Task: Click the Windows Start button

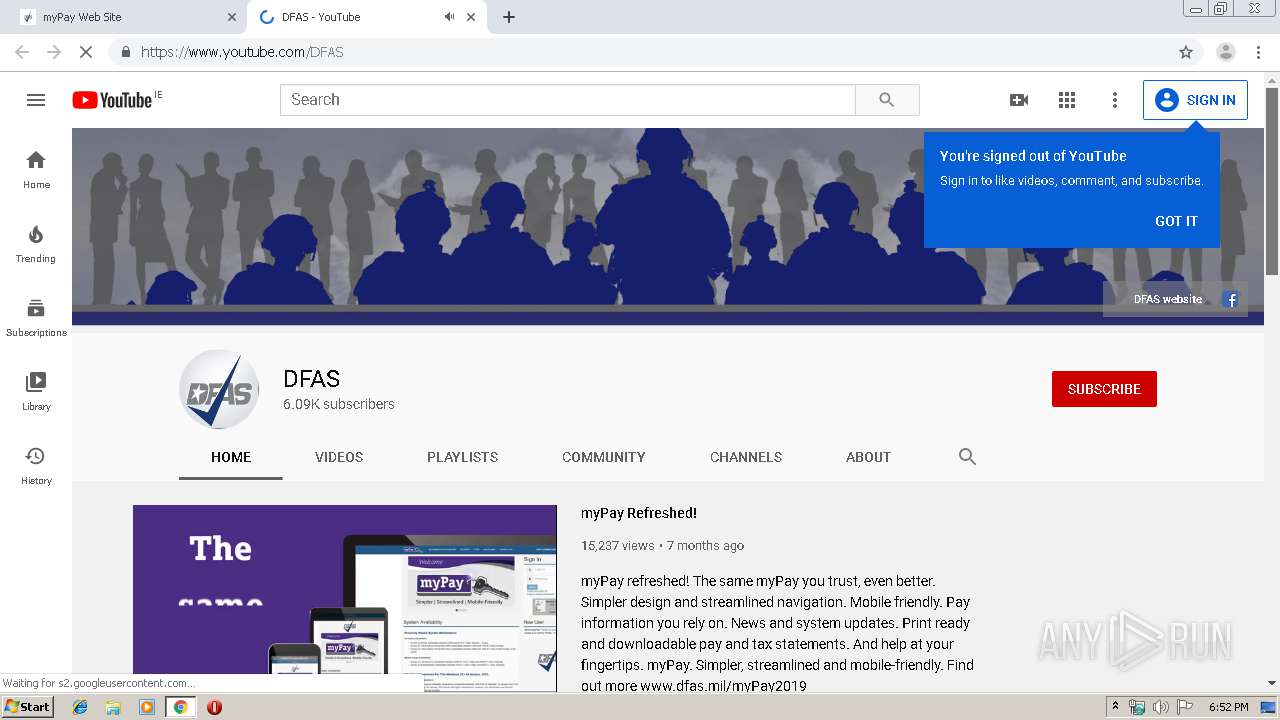Action: click(x=28, y=707)
